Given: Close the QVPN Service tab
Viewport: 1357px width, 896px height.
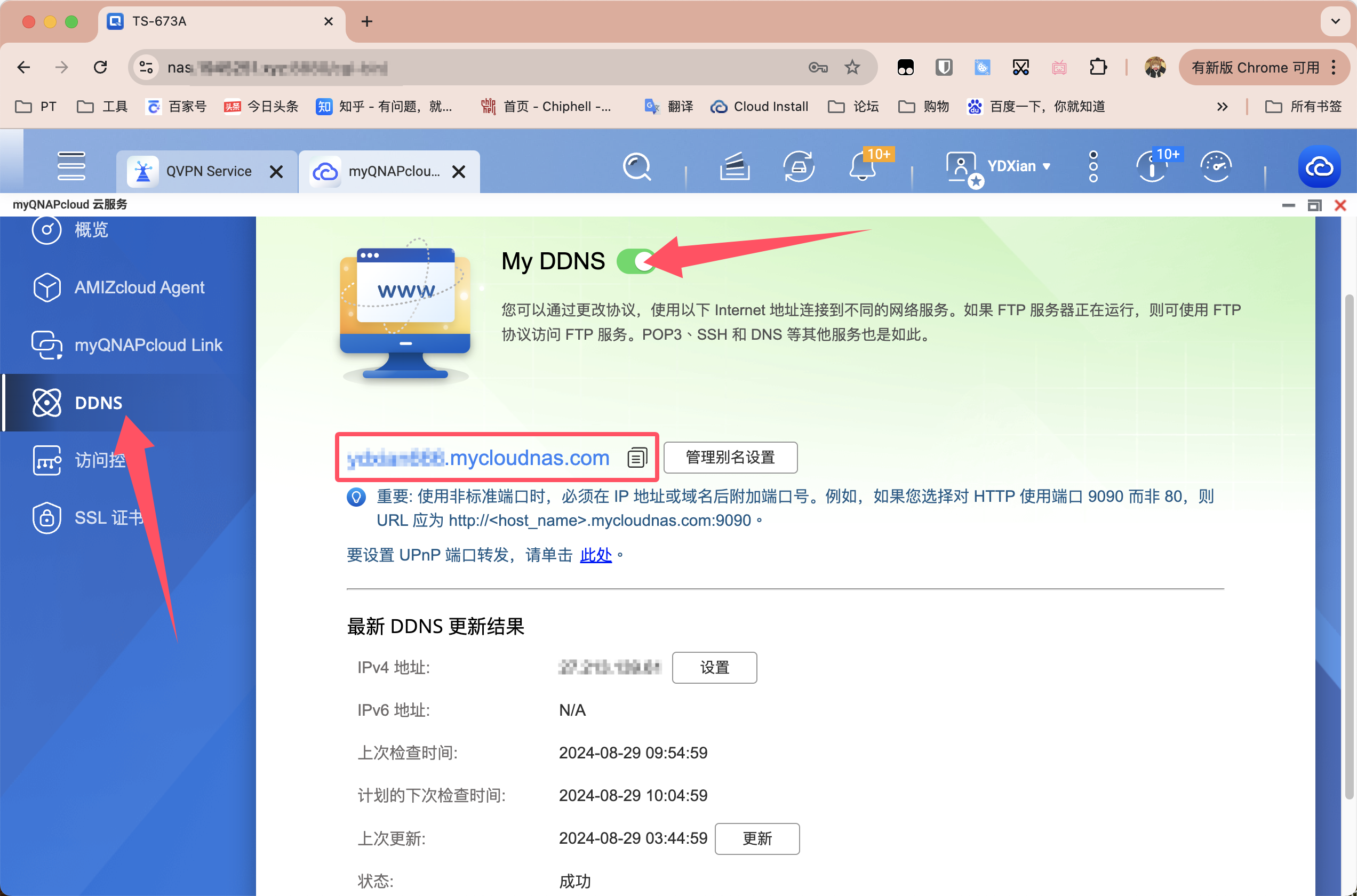Looking at the screenshot, I should pos(276,172).
